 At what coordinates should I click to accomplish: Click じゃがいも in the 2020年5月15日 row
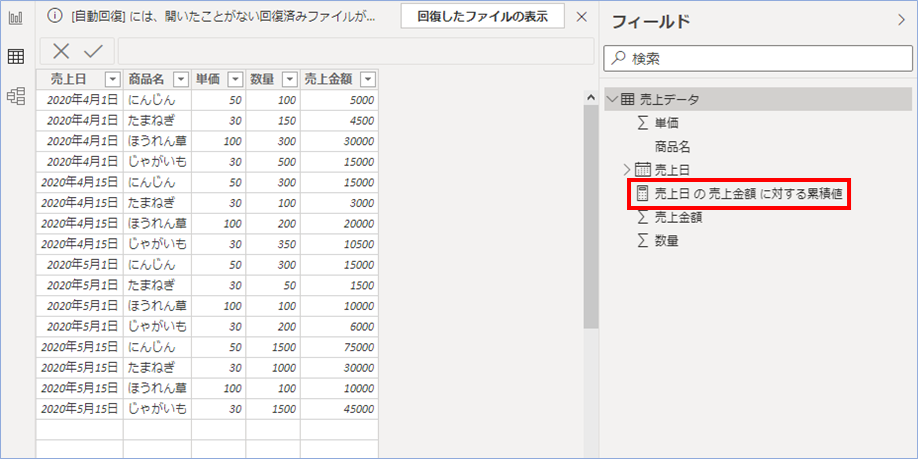click(x=157, y=408)
